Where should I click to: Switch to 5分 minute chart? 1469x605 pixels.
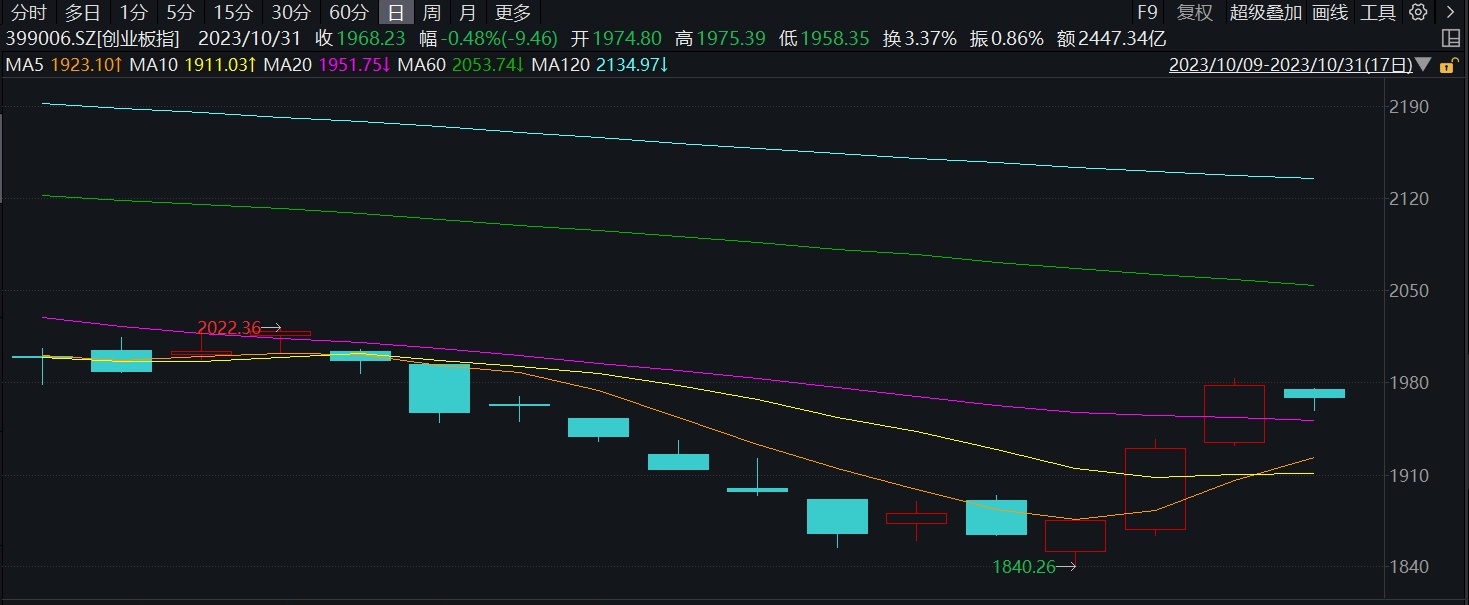(x=180, y=13)
